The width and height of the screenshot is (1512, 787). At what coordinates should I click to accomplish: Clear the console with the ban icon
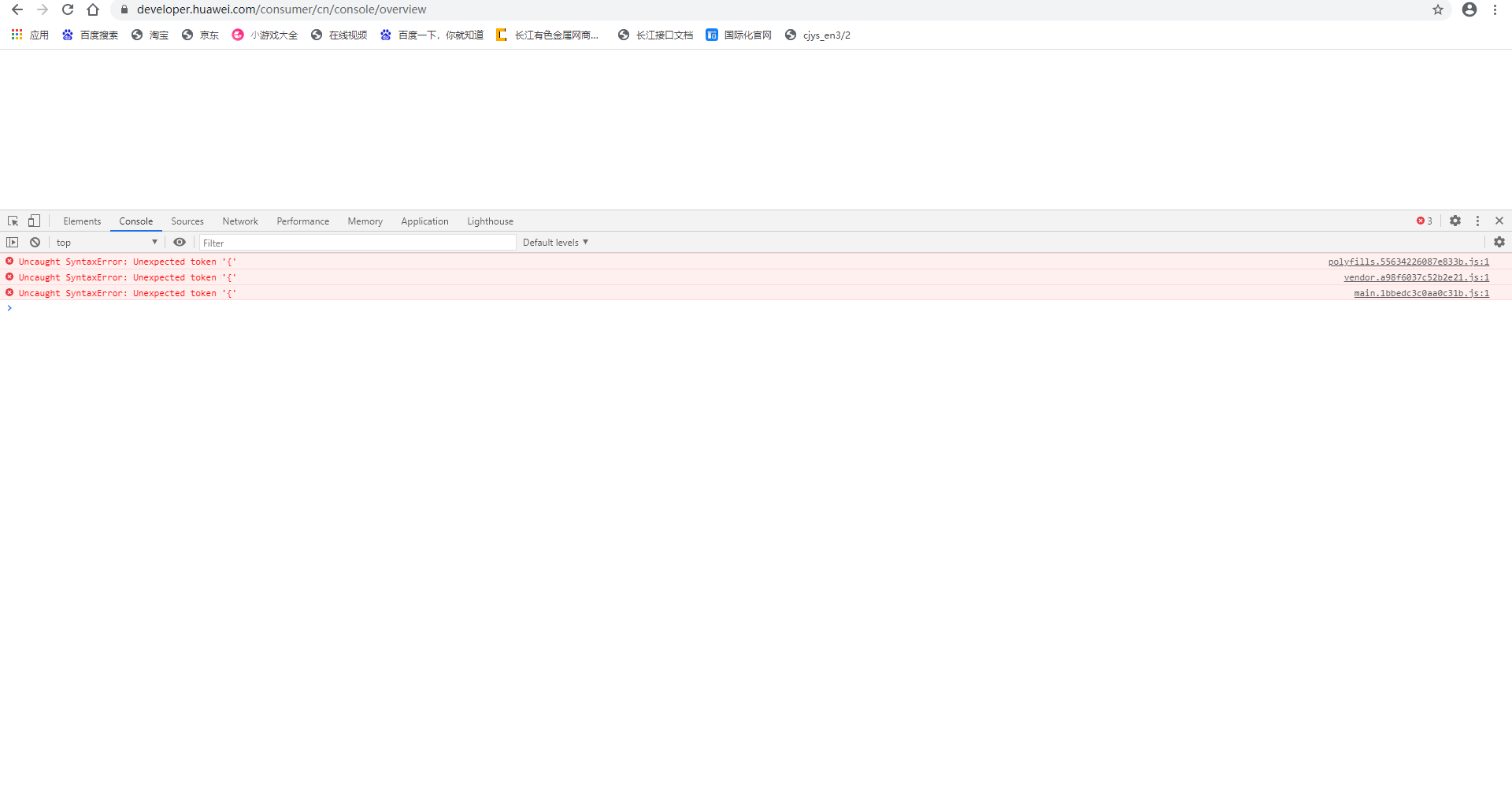click(x=35, y=243)
